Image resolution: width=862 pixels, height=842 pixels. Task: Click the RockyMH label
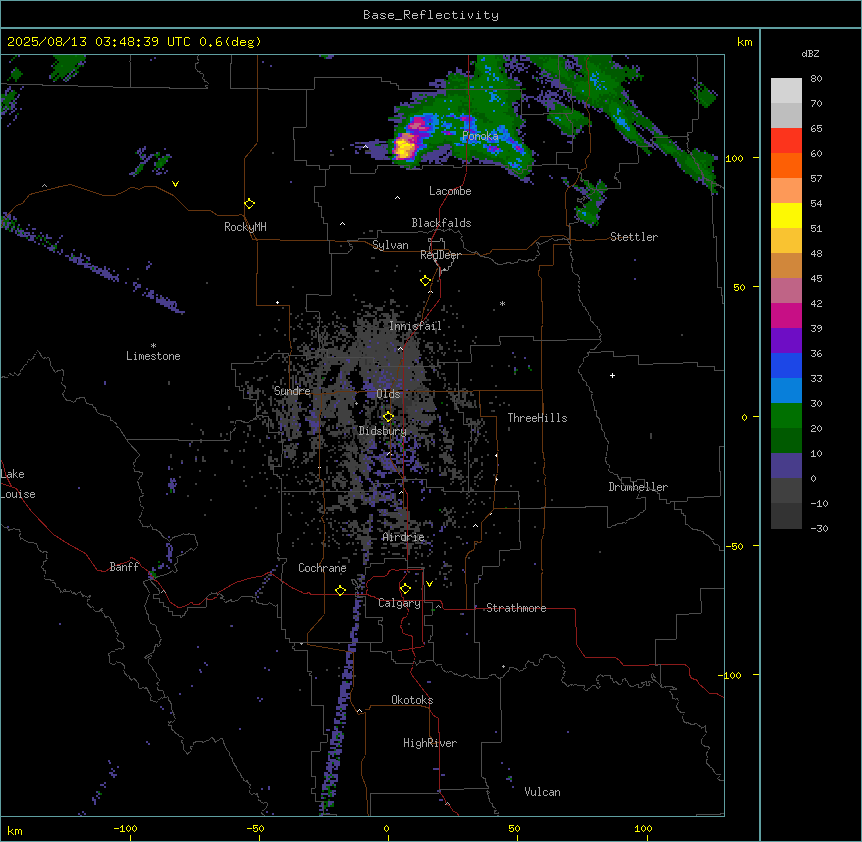245,227
